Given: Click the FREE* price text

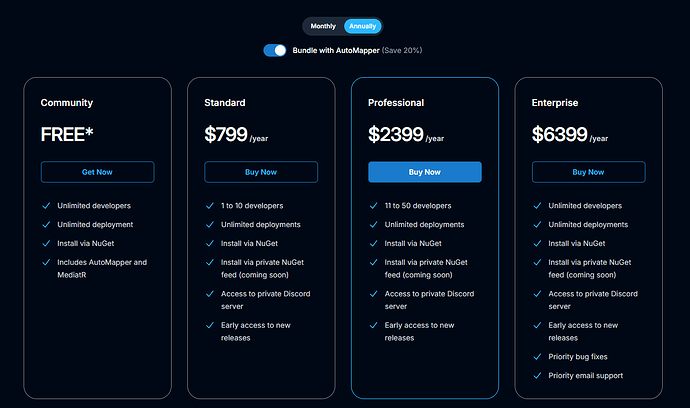Looking at the screenshot, I should [x=67, y=134].
